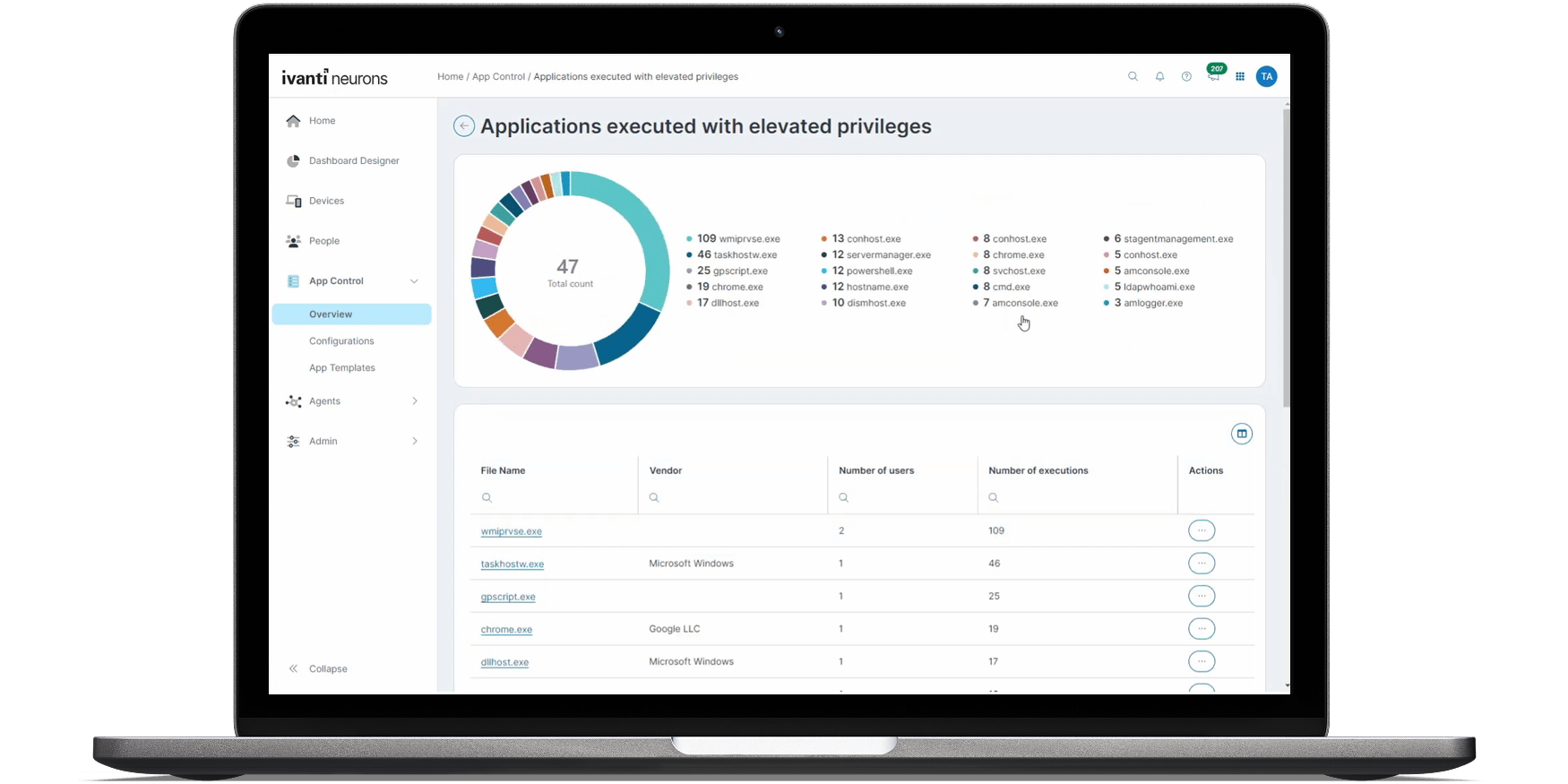Open Configurations menu item
The height and width of the screenshot is (784, 1568).
(341, 341)
